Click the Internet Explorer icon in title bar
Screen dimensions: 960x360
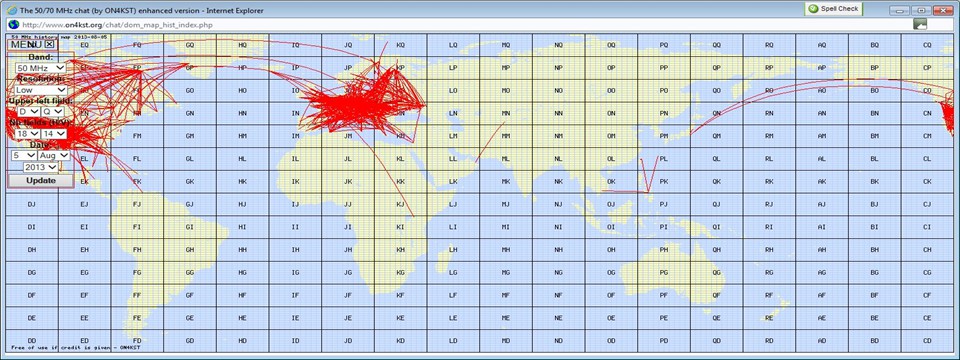[x=12, y=9]
